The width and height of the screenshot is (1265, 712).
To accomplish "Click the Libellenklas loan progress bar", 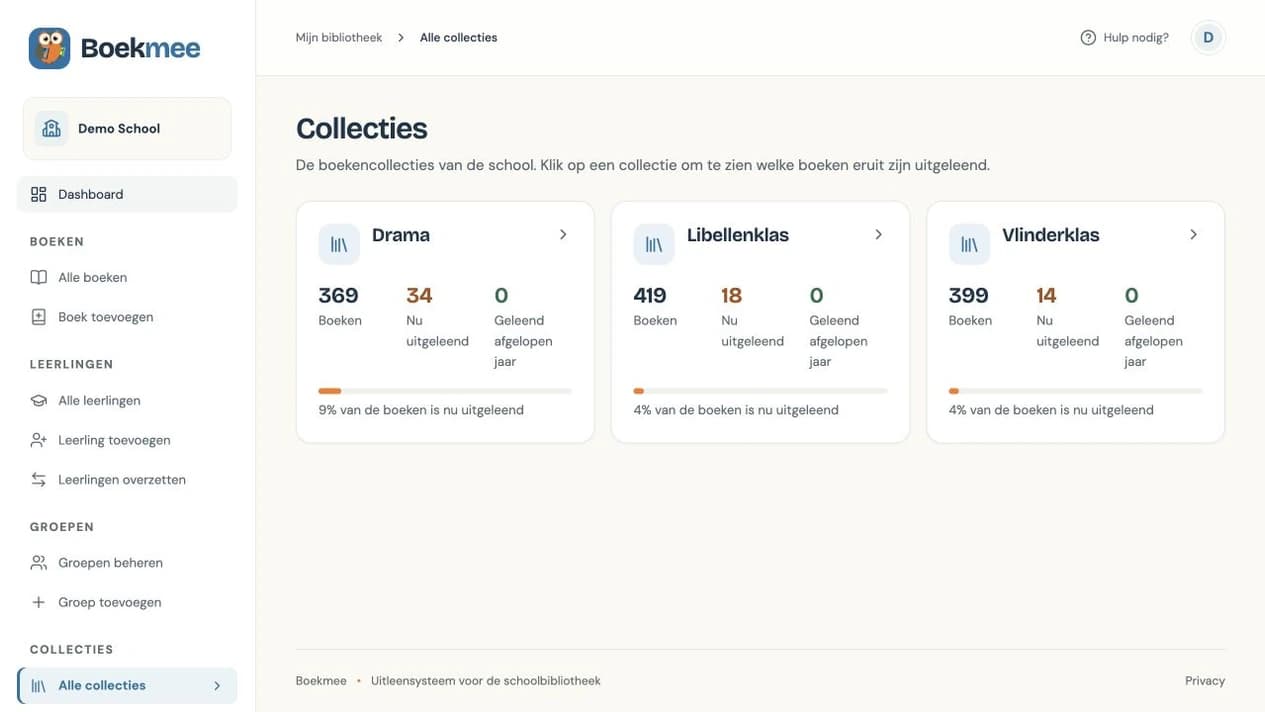I will (x=760, y=391).
